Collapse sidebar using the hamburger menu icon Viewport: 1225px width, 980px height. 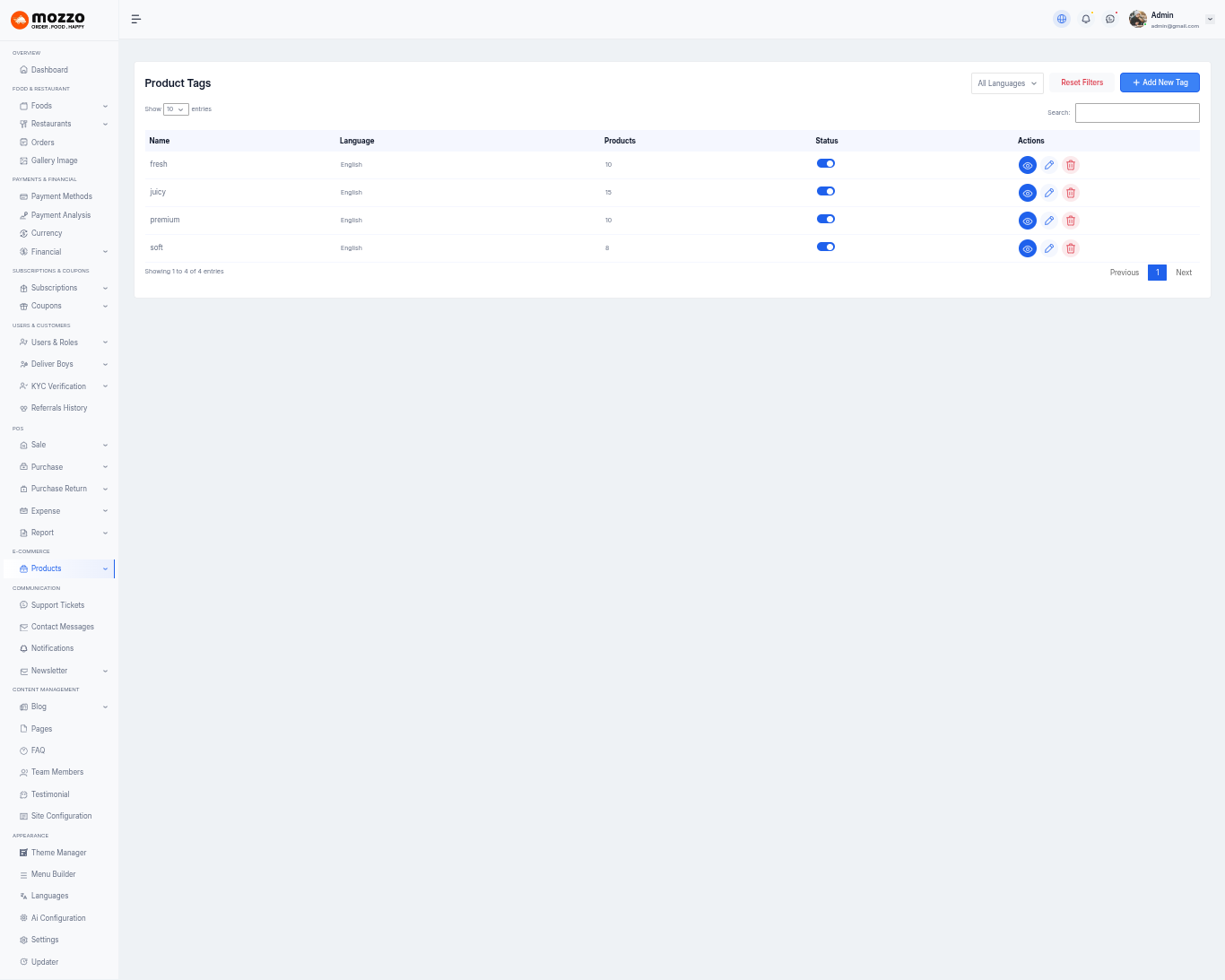coord(136,19)
